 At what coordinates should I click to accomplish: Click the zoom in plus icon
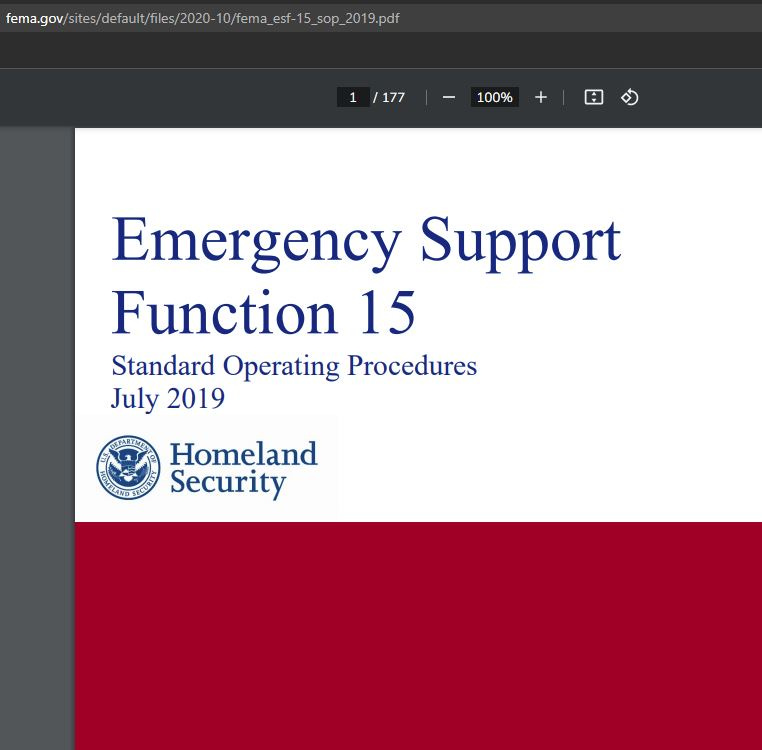coord(540,98)
